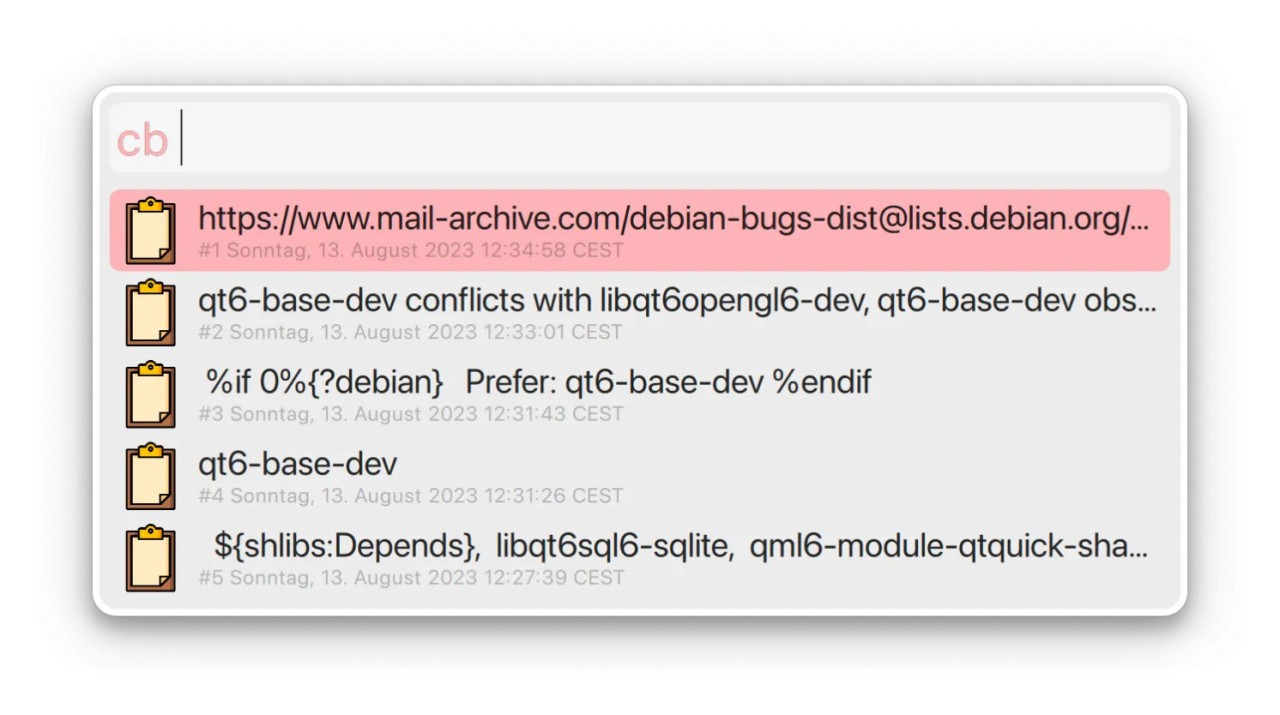
Task: Click clipboard icon next to %if 0%{?debian} entry
Action: (150, 395)
